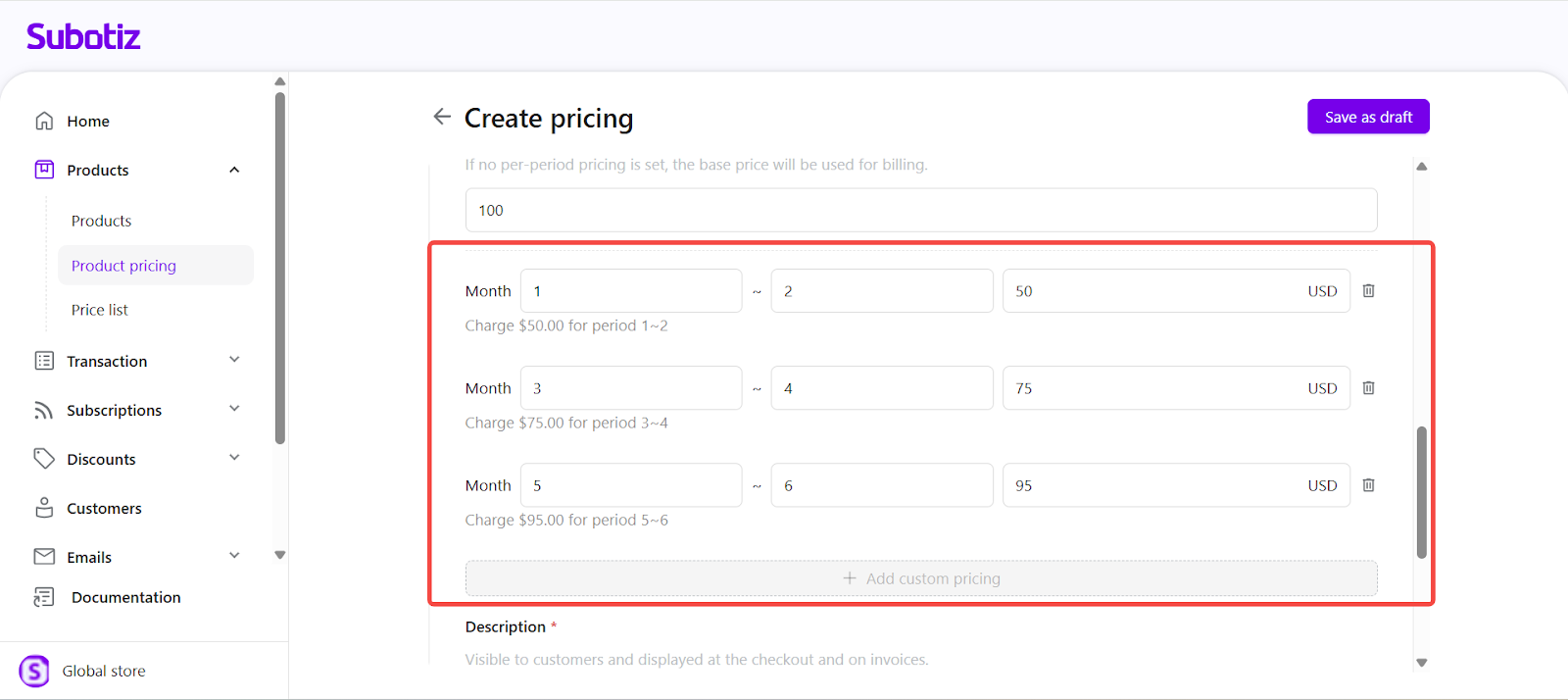The image size is (1568, 700).
Task: Click the main form vertical scrollbar thumb
Action: coord(1421,492)
